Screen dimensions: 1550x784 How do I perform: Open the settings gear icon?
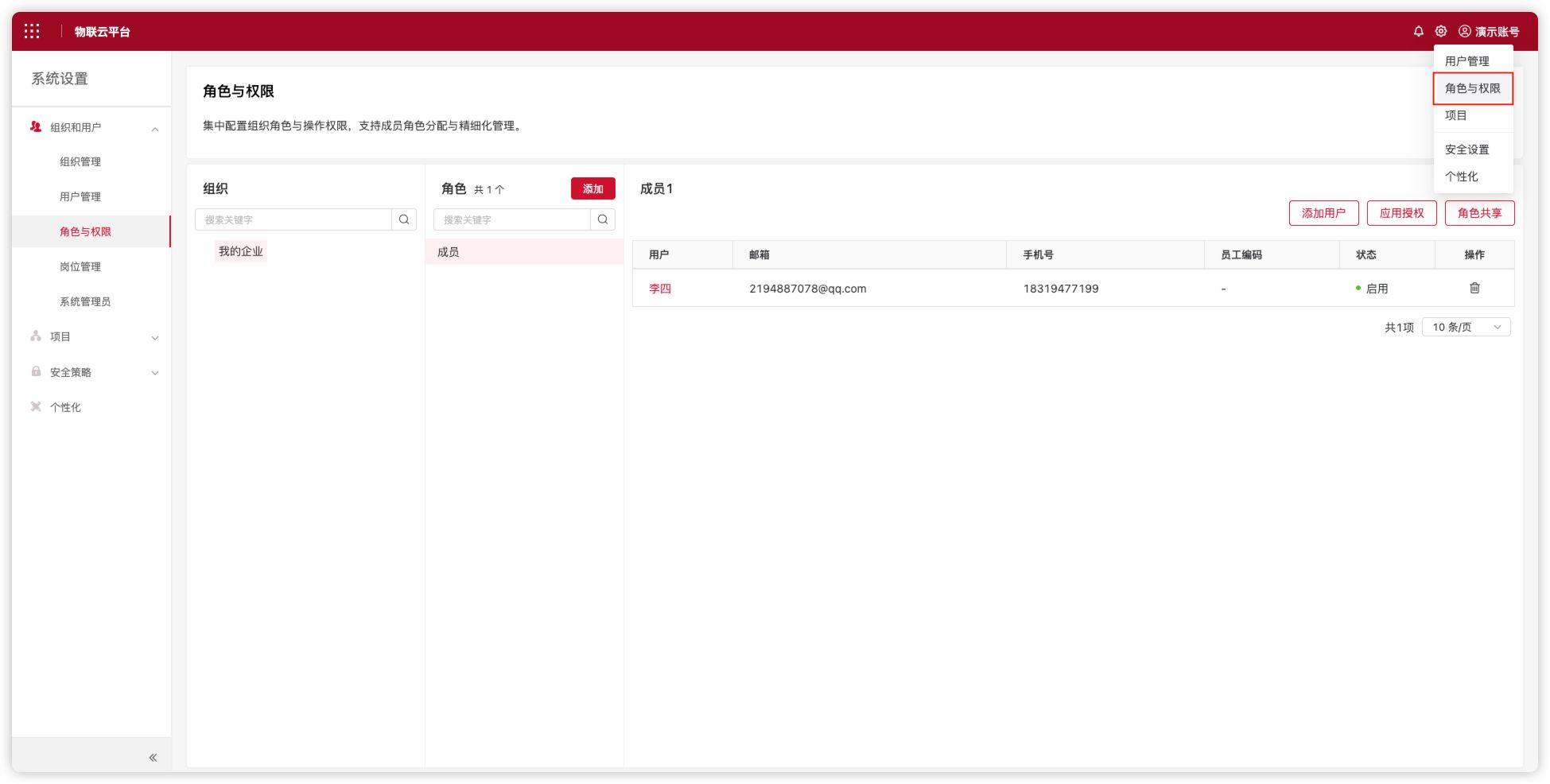[x=1440, y=31]
